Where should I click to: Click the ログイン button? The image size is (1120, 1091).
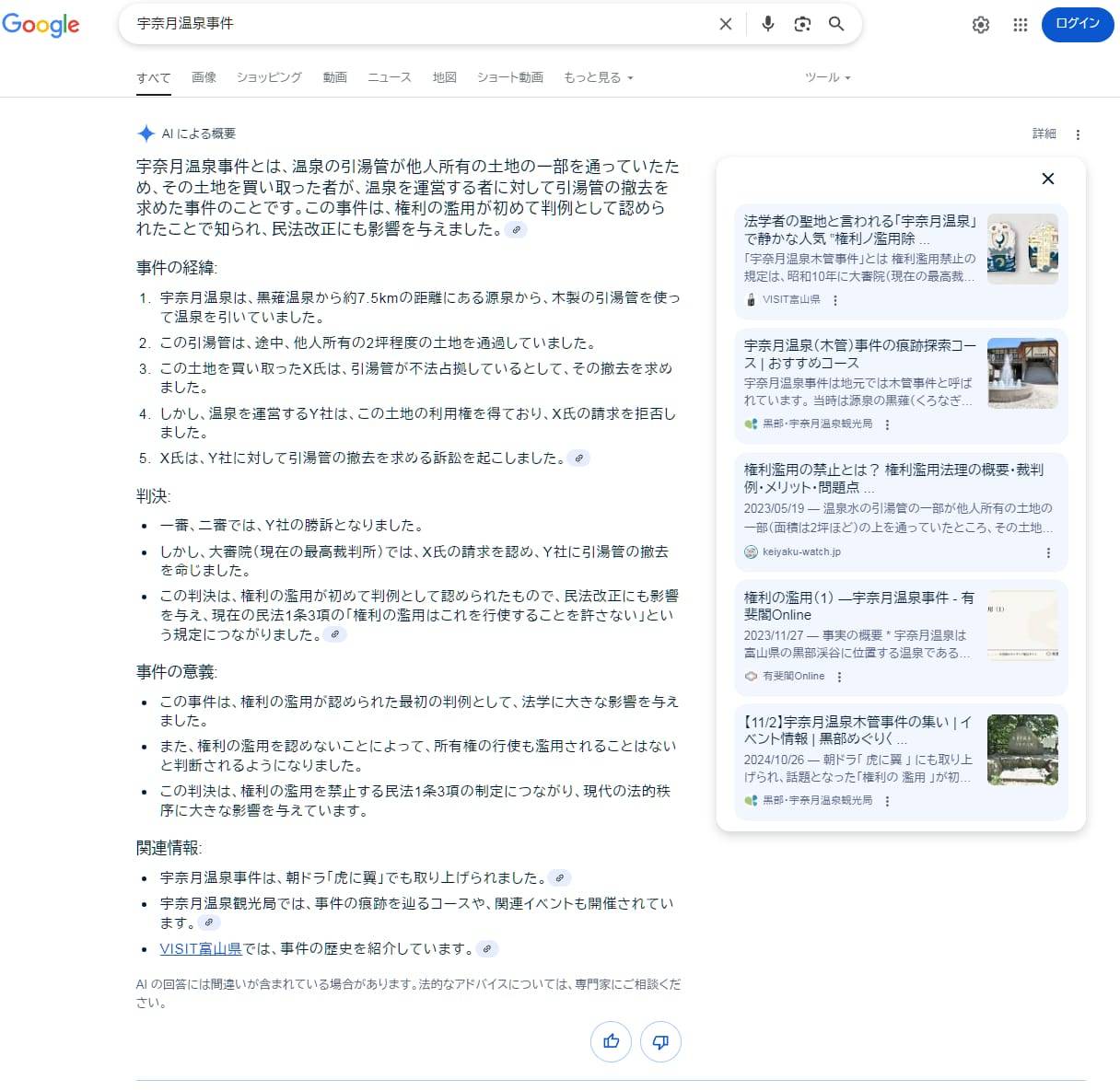[1078, 24]
